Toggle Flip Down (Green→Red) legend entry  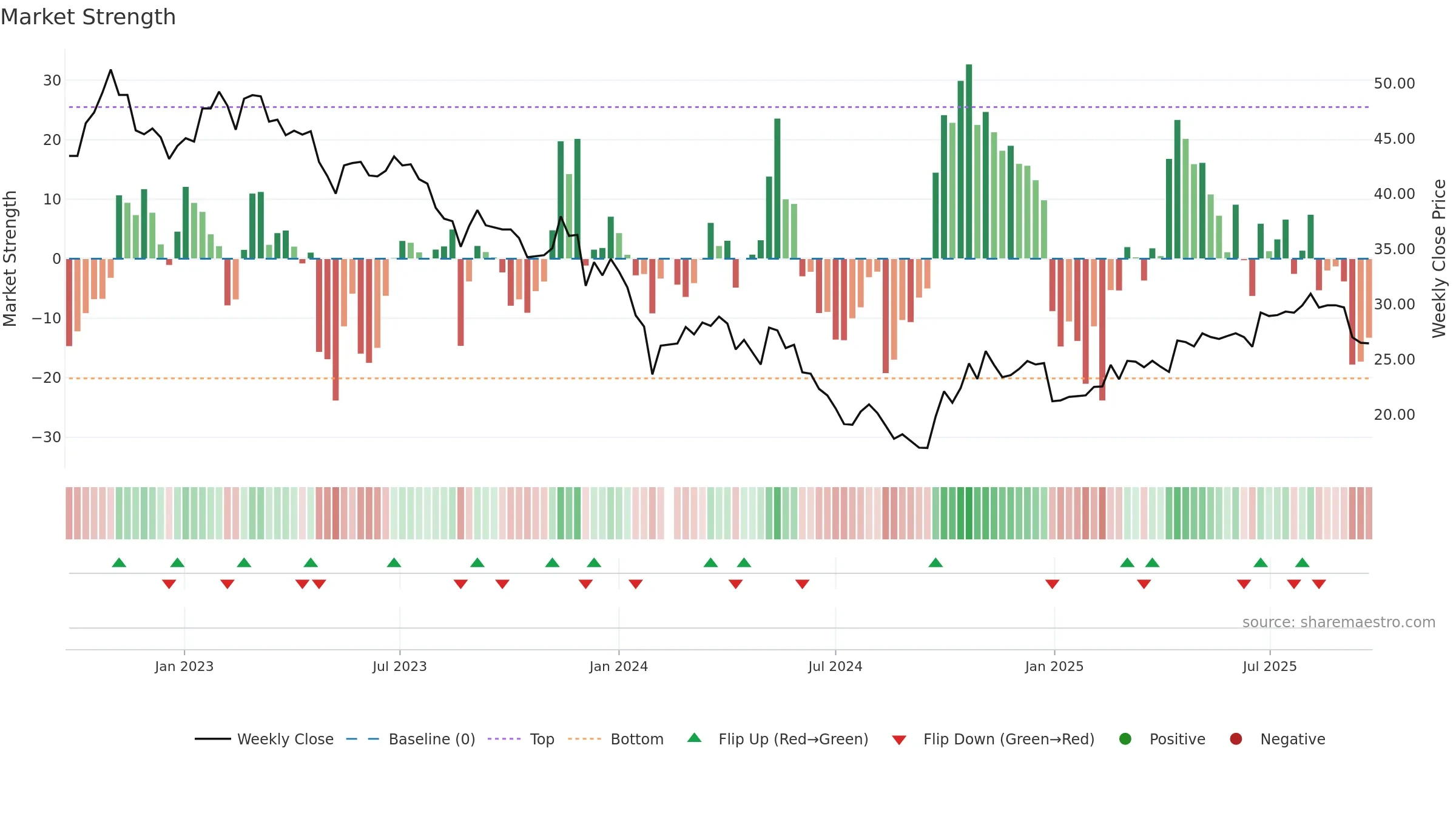pyautogui.click(x=993, y=739)
